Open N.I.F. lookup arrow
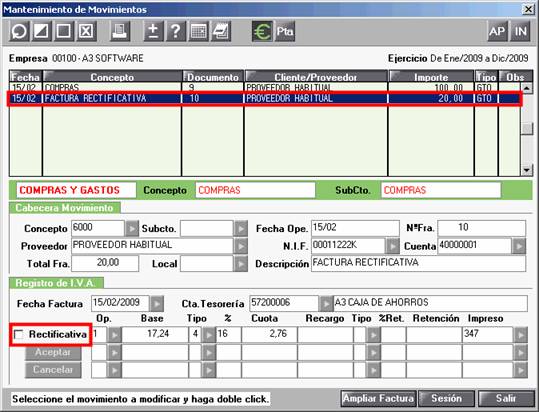Viewport: 539px width, 412px height. (x=392, y=246)
